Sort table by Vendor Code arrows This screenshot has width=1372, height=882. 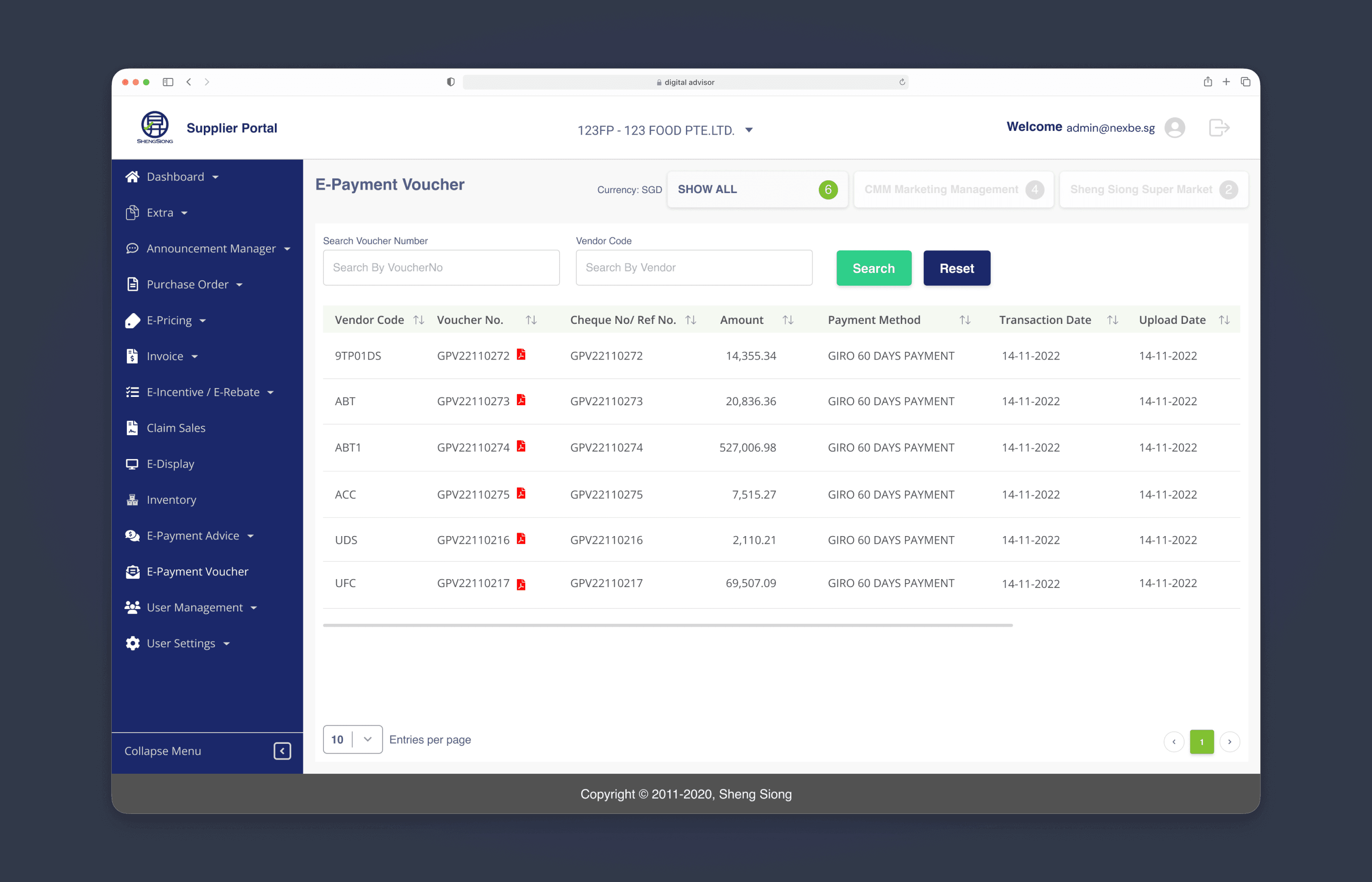point(418,320)
